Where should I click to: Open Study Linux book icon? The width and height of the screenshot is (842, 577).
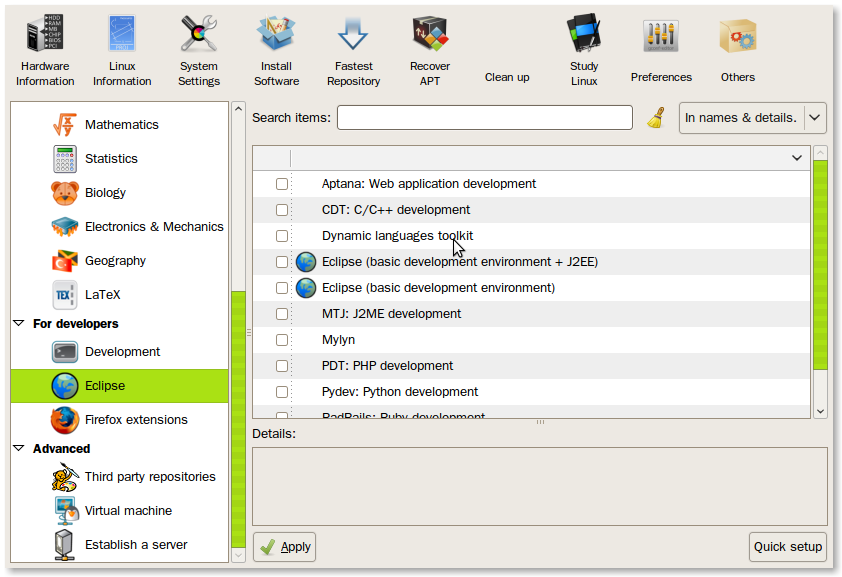584,34
